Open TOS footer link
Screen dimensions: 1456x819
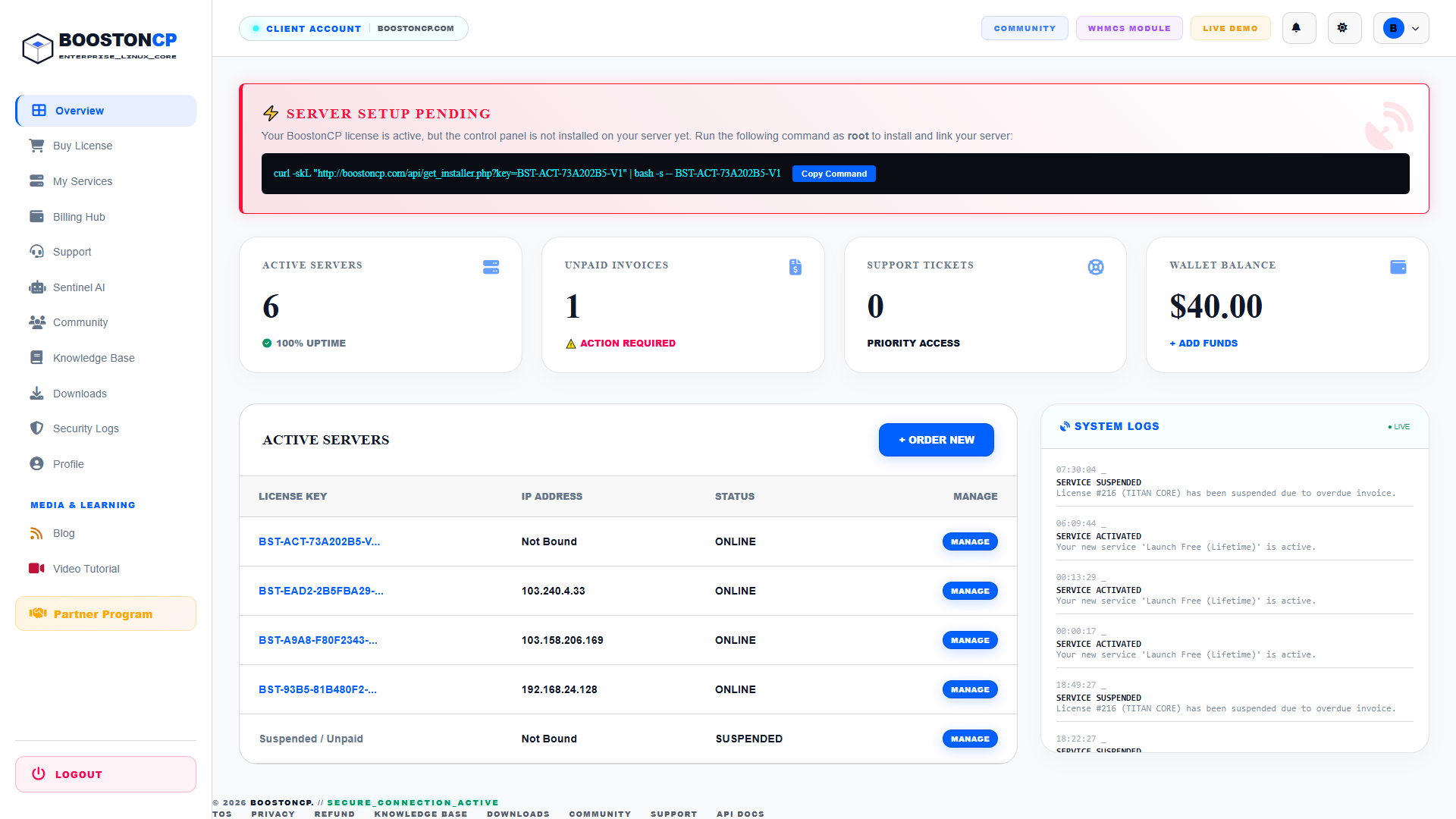(x=222, y=814)
